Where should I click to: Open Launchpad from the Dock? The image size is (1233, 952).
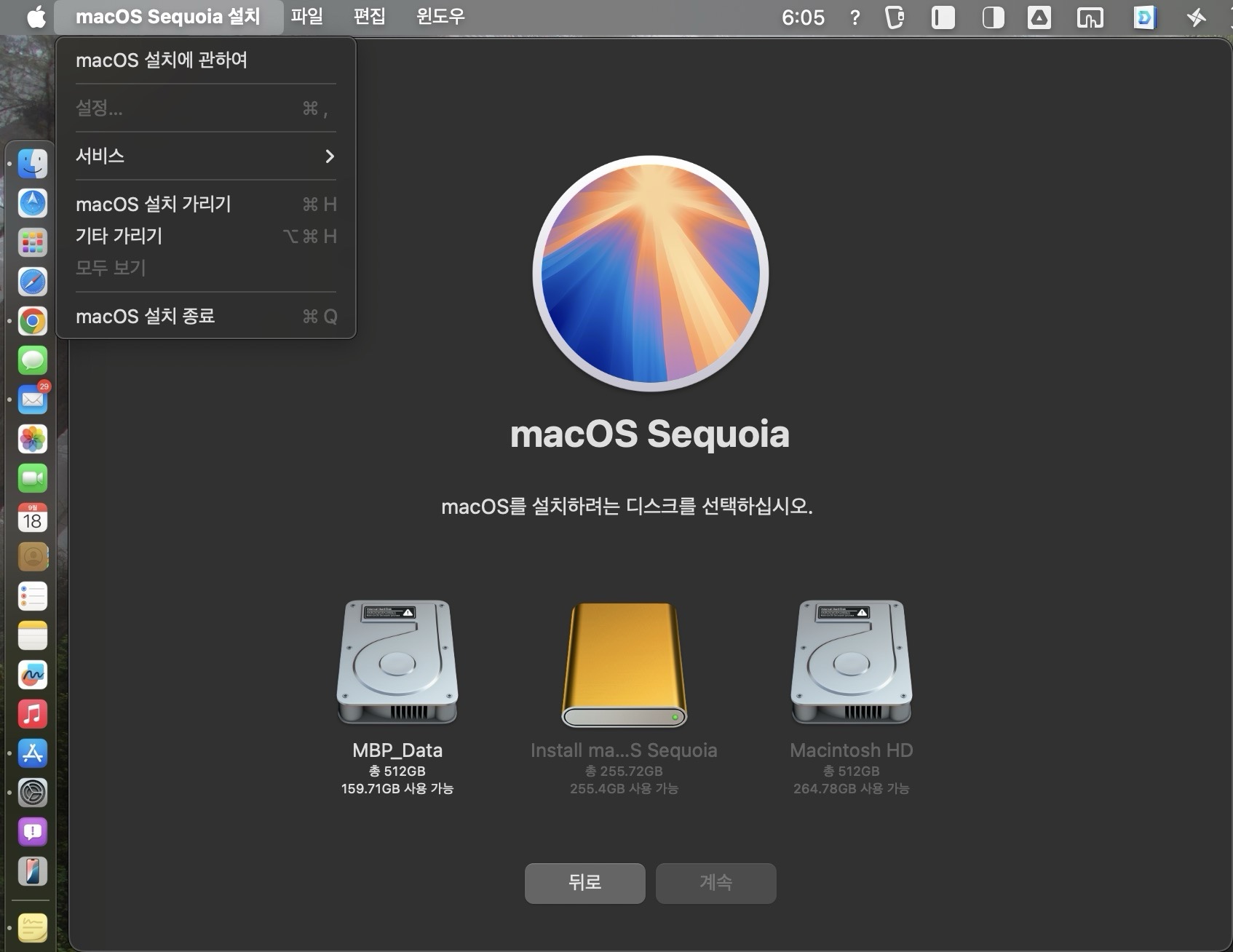tap(33, 242)
